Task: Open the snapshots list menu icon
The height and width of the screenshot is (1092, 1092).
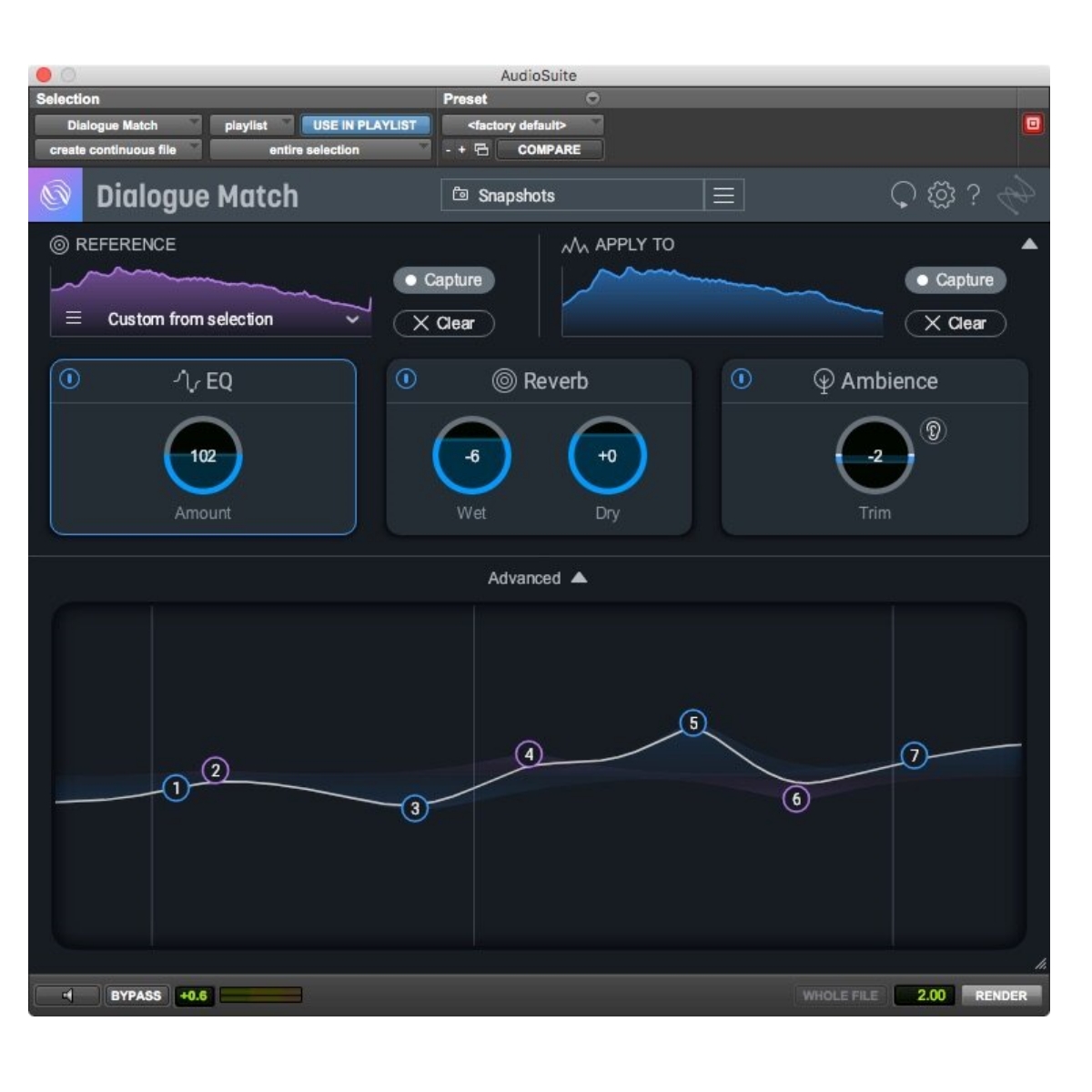Action: (x=723, y=196)
